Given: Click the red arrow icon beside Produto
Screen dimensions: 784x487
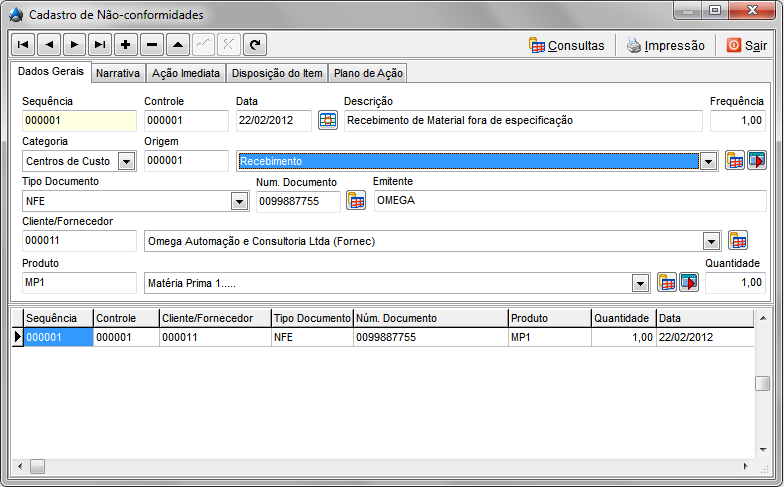Looking at the screenshot, I should [x=689, y=283].
